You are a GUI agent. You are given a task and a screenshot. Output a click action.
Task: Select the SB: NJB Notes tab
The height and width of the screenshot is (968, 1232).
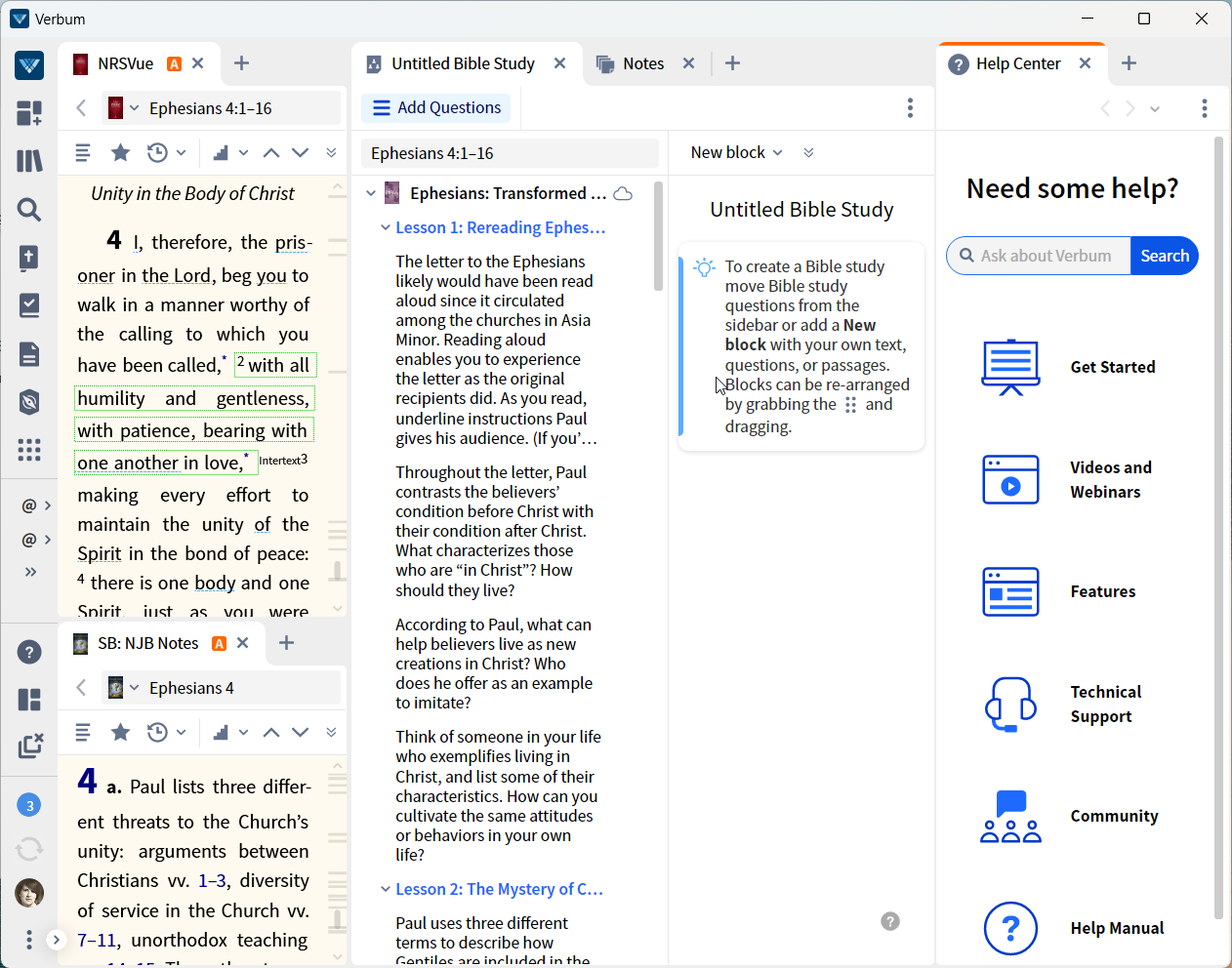[x=147, y=643]
